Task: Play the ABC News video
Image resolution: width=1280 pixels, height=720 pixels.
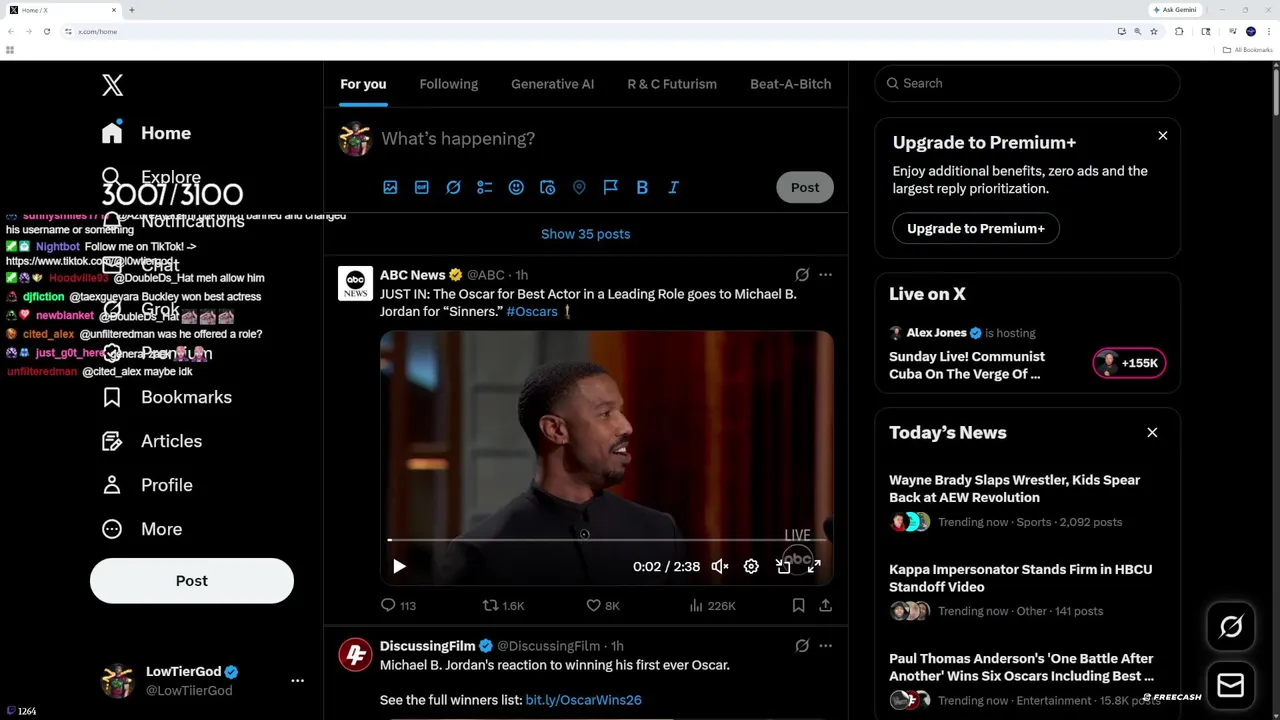Action: 399,567
